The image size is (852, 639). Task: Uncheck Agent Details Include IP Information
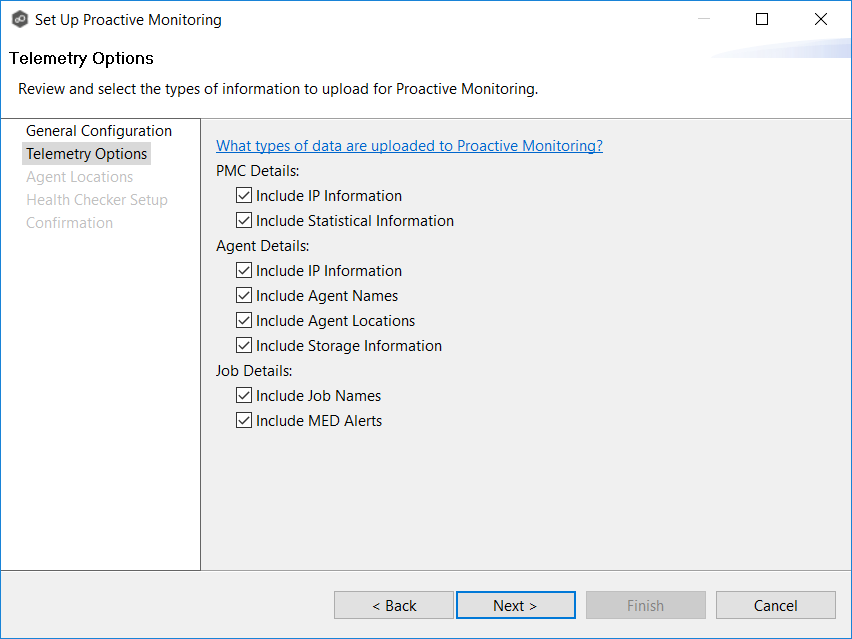pos(244,271)
